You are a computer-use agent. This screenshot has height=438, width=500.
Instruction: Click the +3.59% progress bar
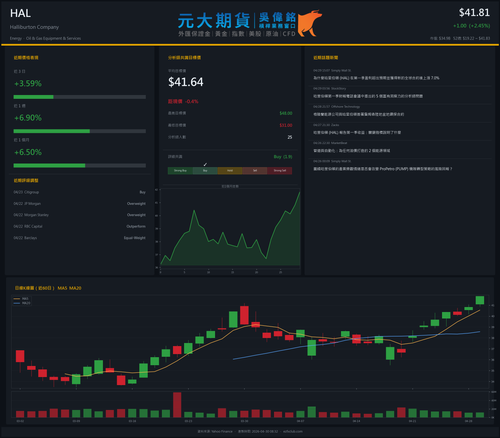coord(80,97)
